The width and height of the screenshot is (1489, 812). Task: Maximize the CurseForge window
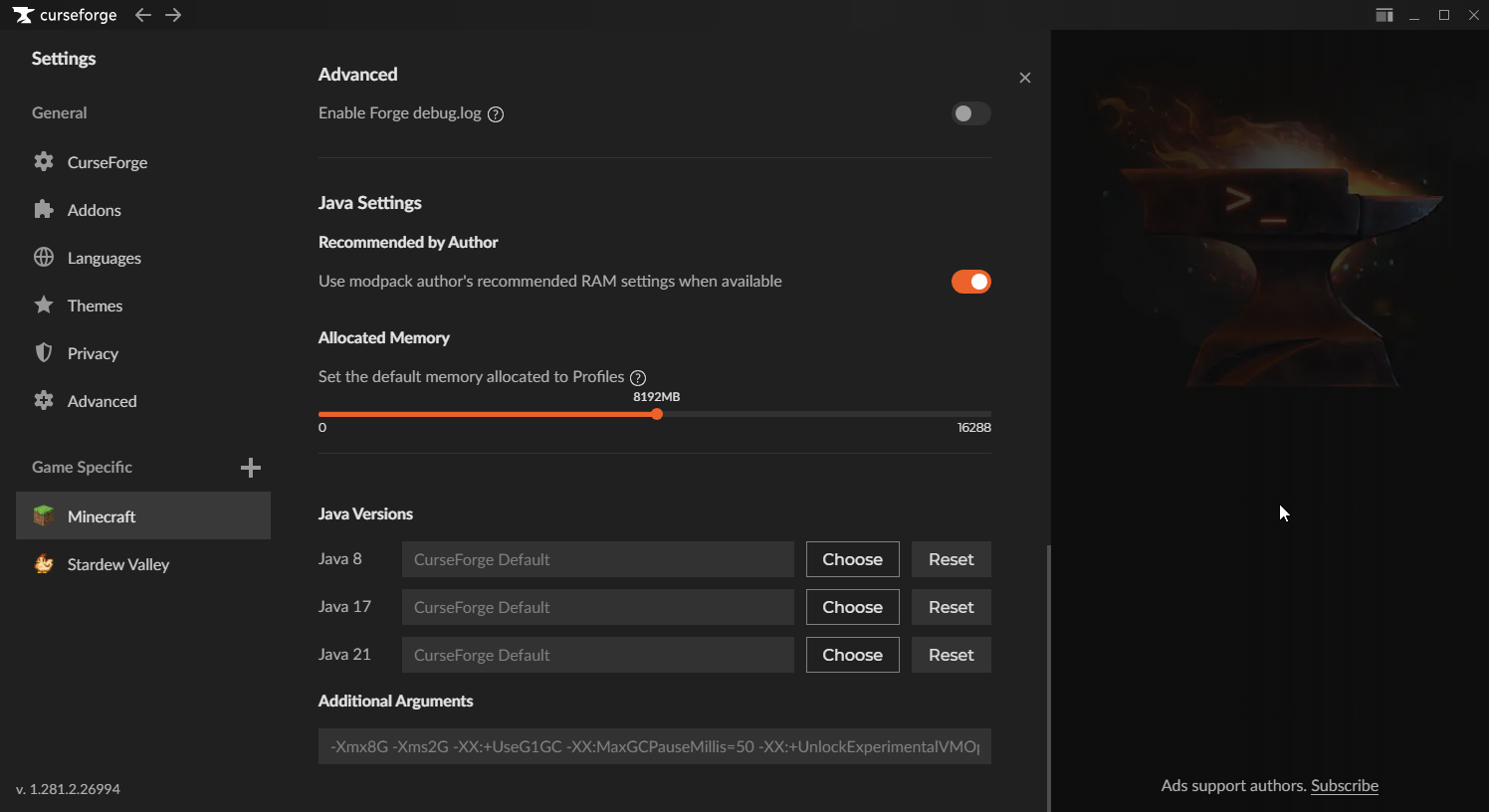(x=1444, y=15)
